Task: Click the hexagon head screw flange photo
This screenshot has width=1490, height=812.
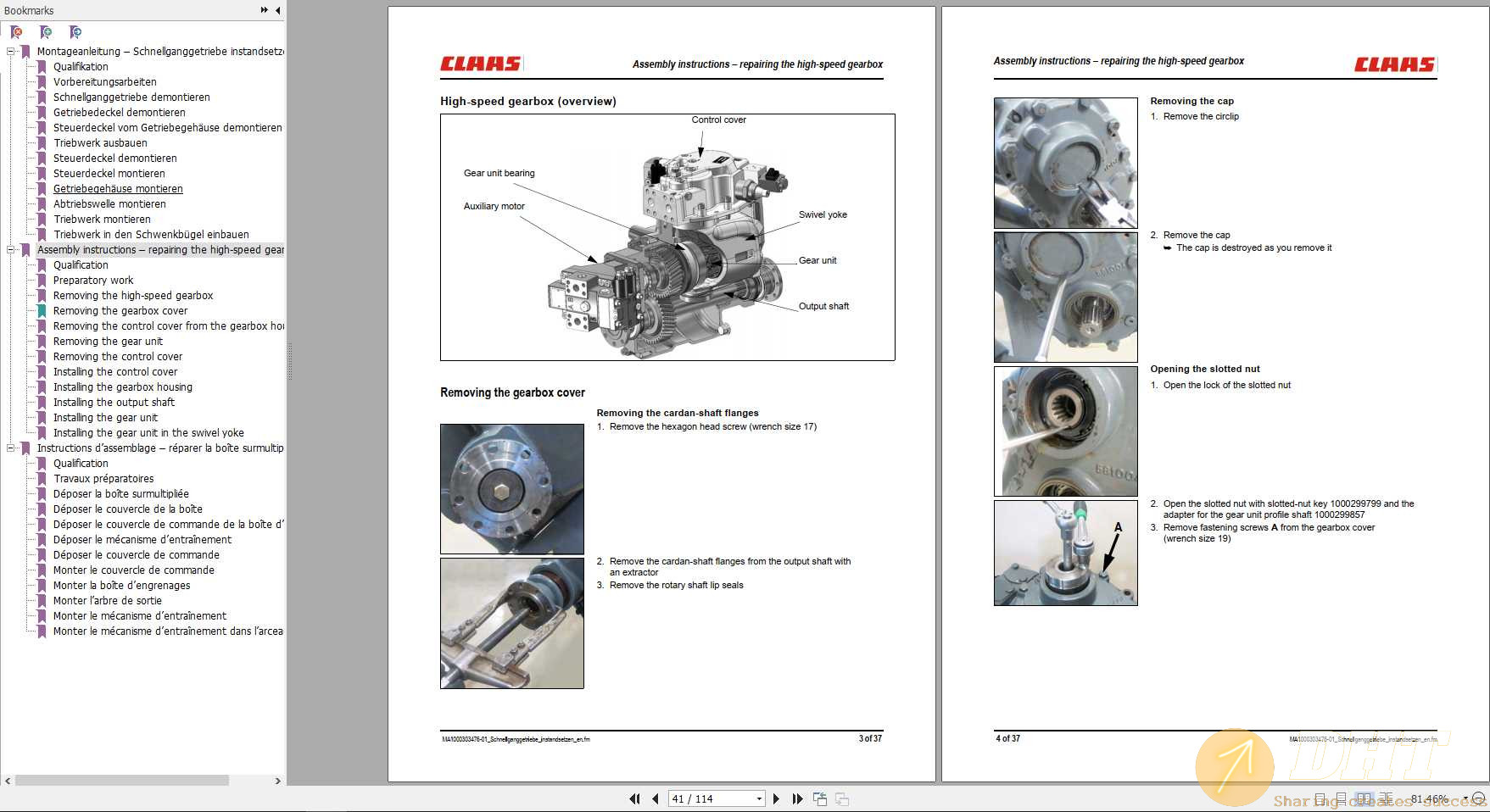Action: (x=512, y=489)
